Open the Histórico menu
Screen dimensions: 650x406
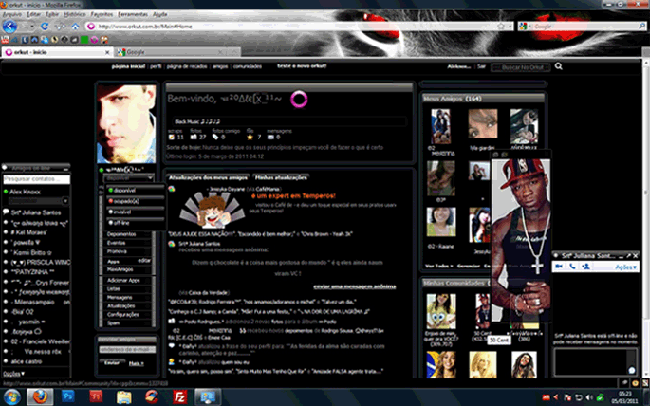click(x=74, y=14)
